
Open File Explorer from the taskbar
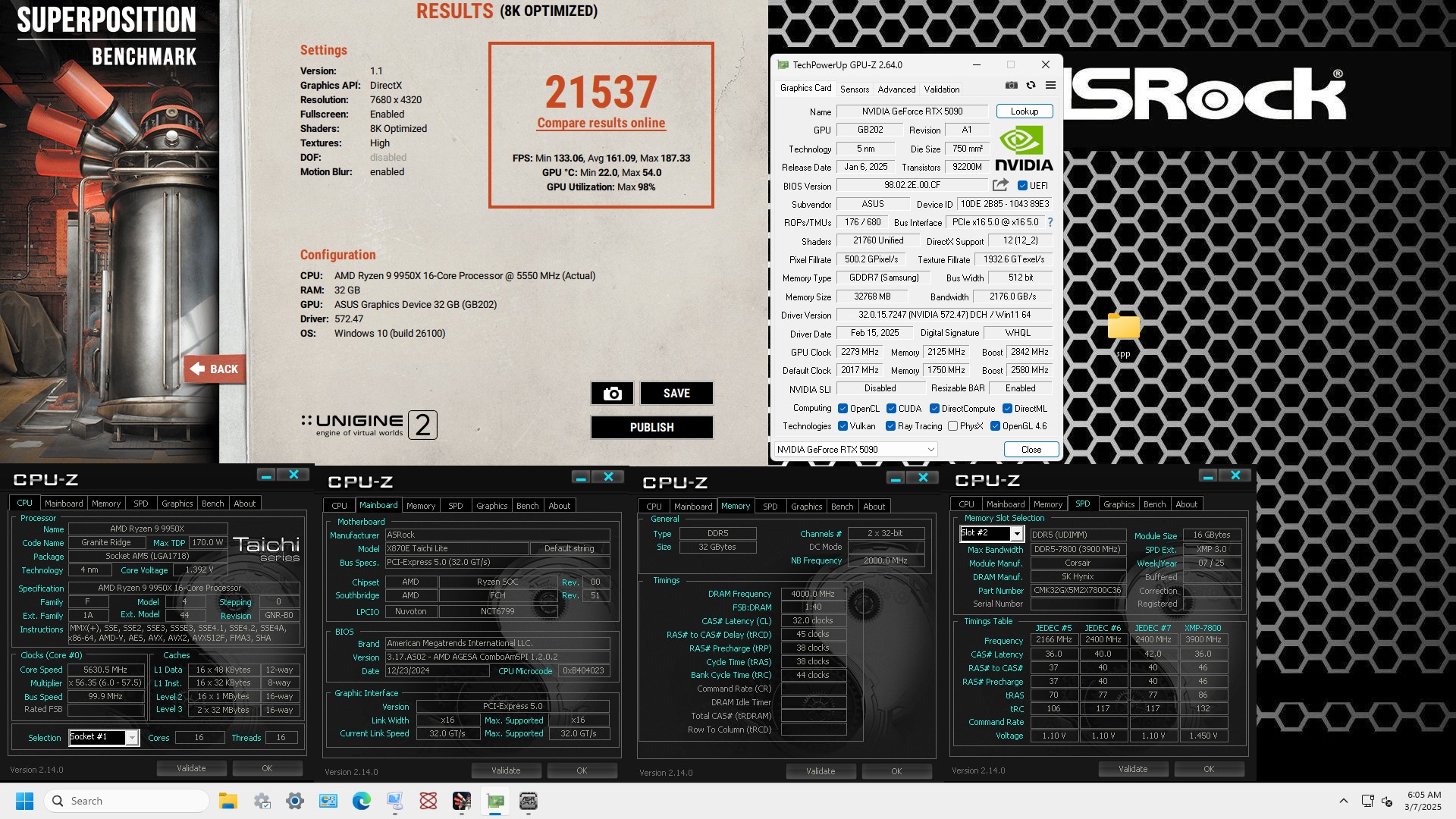click(x=228, y=801)
